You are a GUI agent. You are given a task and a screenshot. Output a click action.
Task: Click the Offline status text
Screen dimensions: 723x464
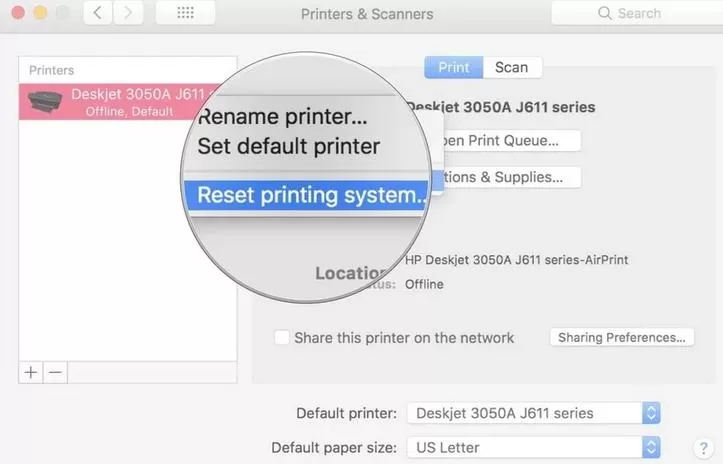point(424,284)
